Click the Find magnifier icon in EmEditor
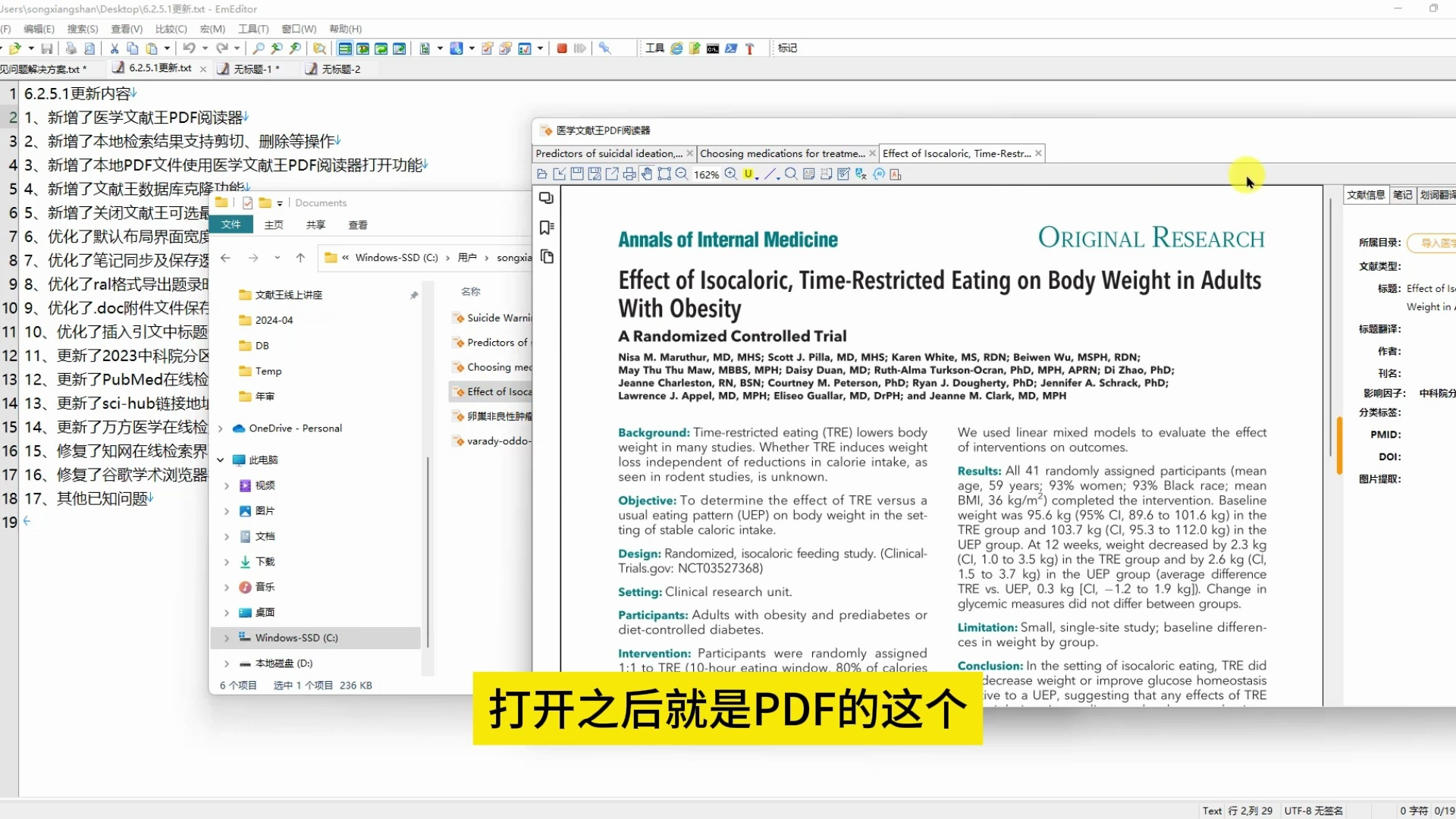The width and height of the screenshot is (1456, 819). 259,48
